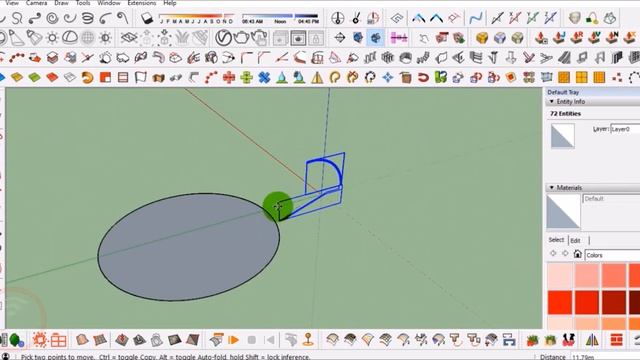Click the red layered box icon

click(52, 58)
